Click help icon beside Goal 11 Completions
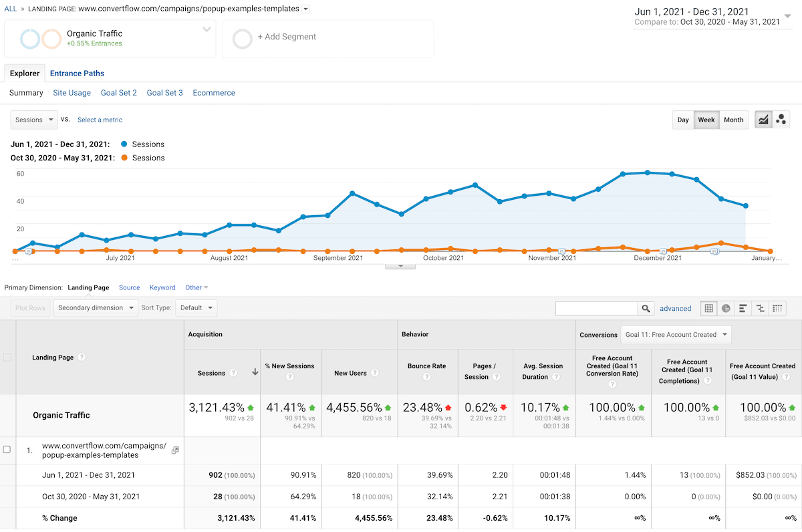The image size is (802, 532). point(708,381)
